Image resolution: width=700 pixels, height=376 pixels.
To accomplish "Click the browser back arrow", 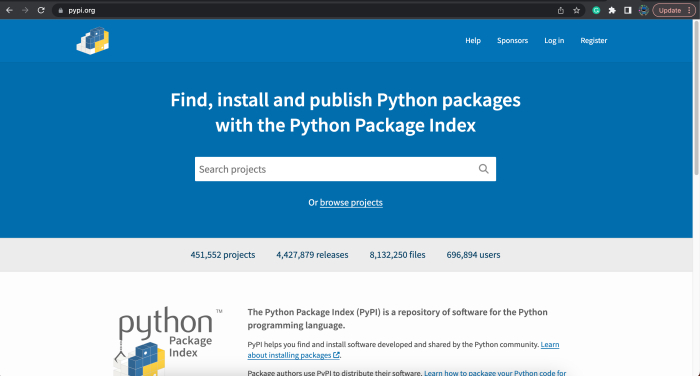I will point(9,10).
